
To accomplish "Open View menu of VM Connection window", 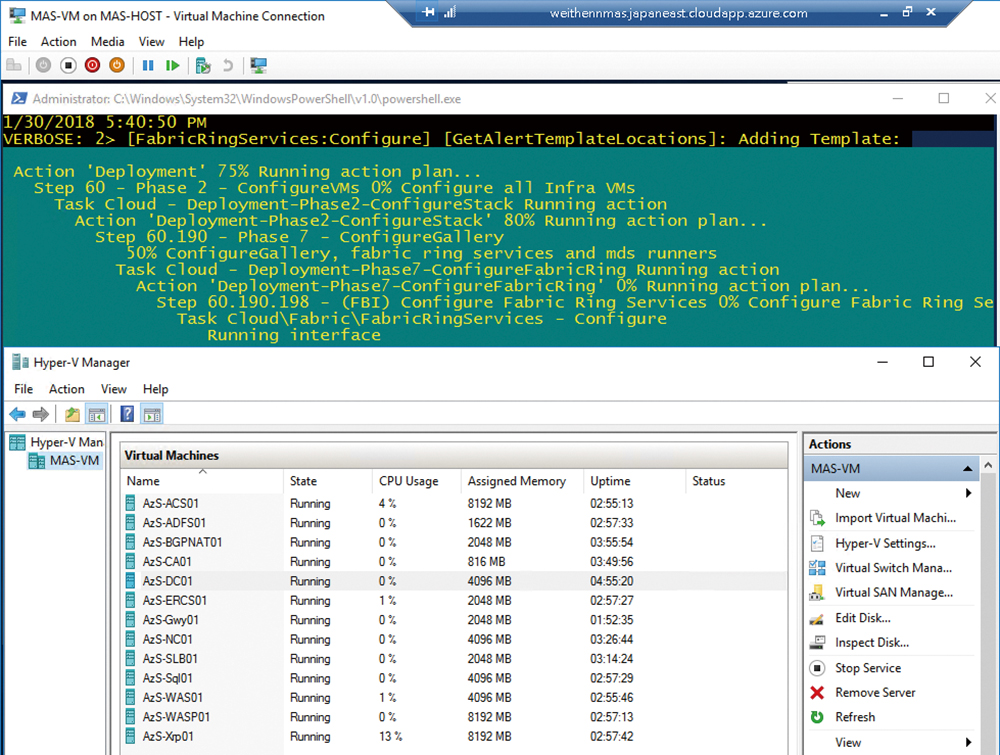I will 152,41.
